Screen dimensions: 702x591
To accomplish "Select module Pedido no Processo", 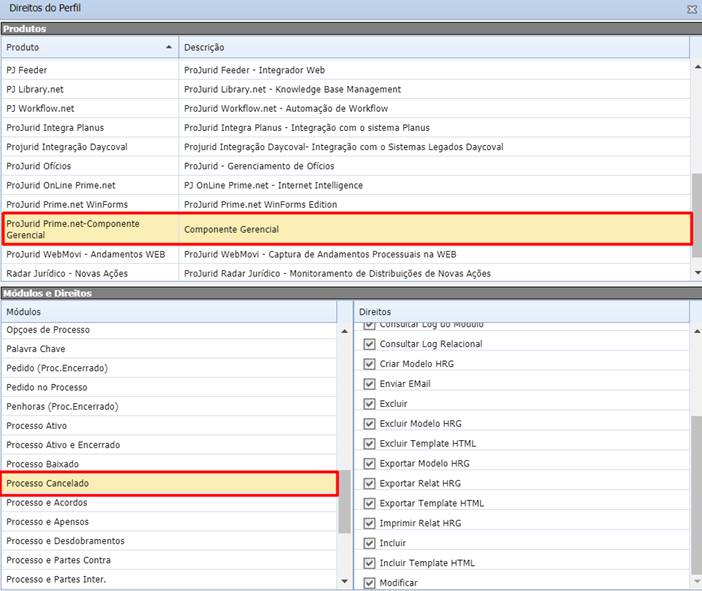I will [168, 387].
